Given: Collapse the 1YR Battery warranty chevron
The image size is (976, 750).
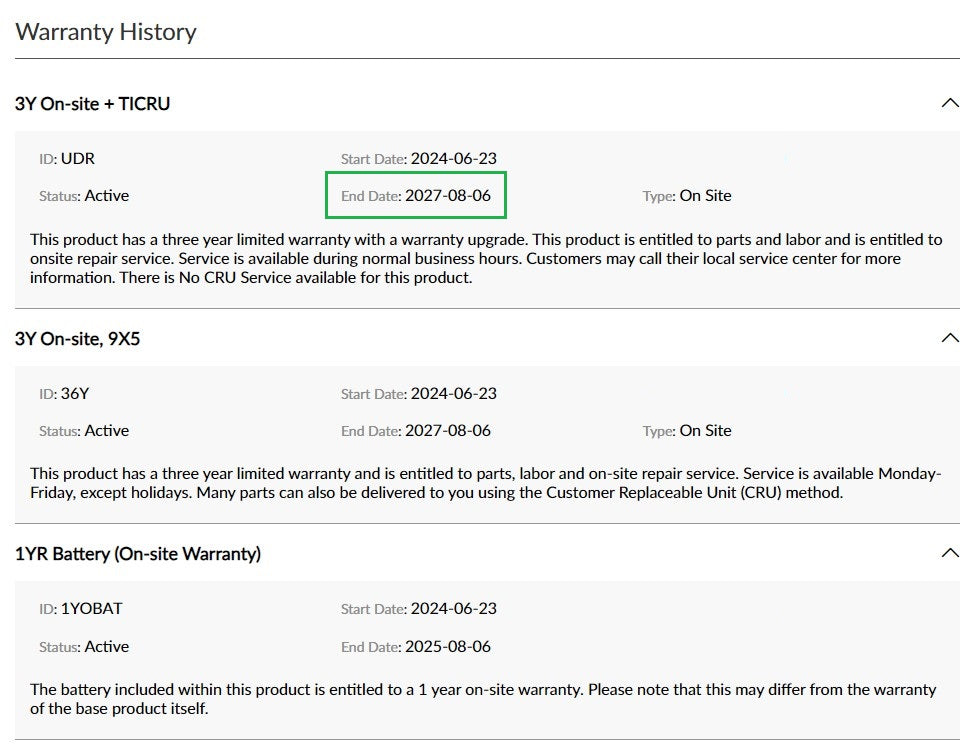Looking at the screenshot, I should pyautogui.click(x=949, y=553).
